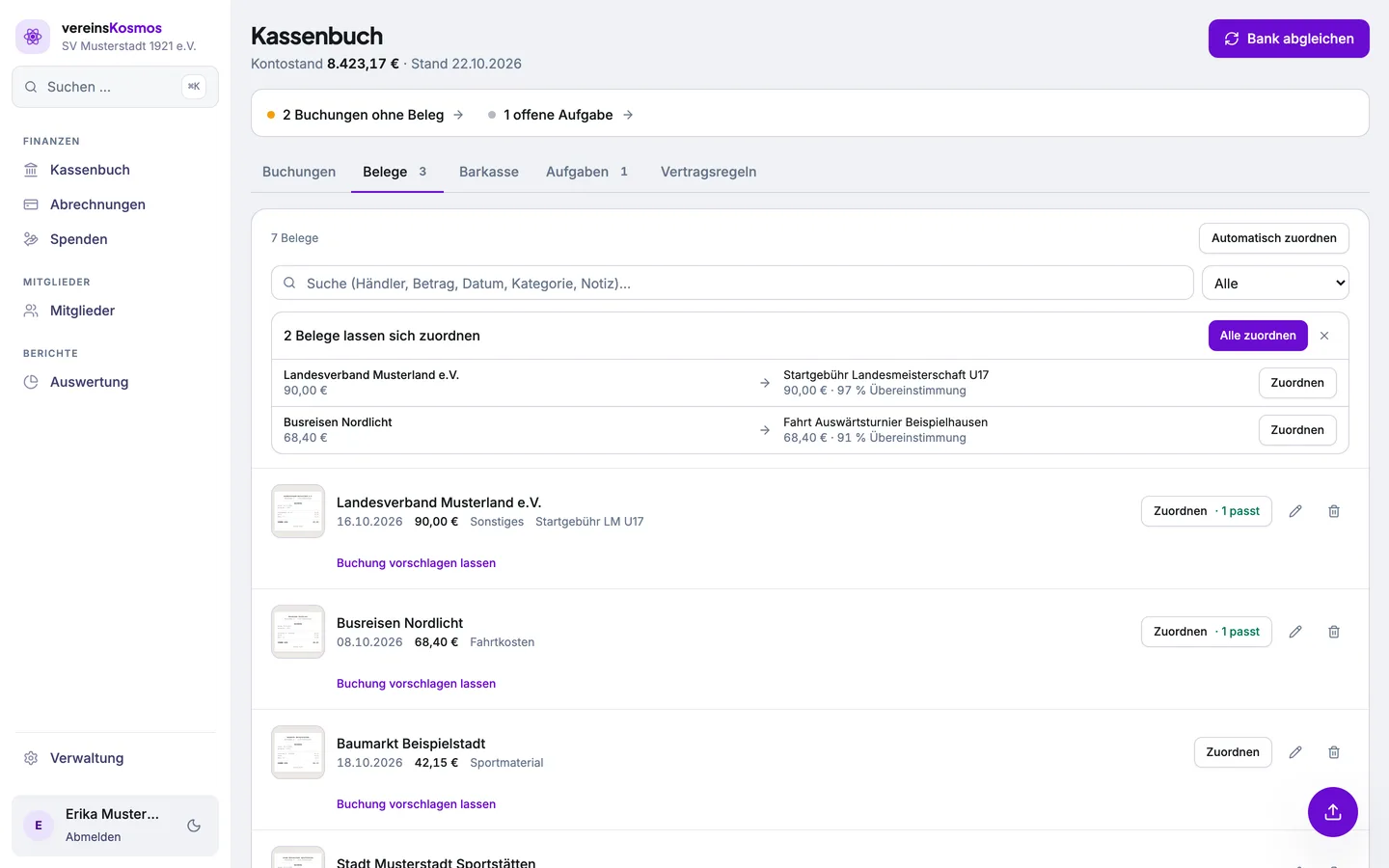The width and height of the screenshot is (1389, 868).
Task: Focus the sidebar Suchen field
Action: tap(115, 87)
